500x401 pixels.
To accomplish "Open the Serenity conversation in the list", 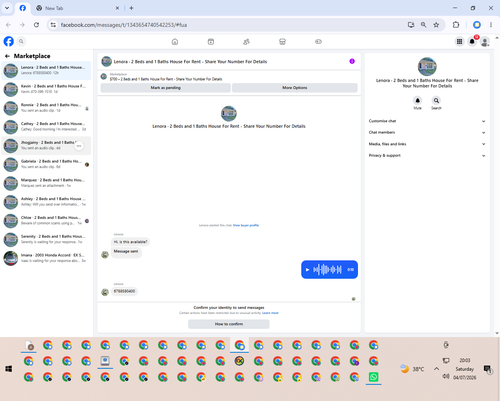I will [x=46, y=239].
